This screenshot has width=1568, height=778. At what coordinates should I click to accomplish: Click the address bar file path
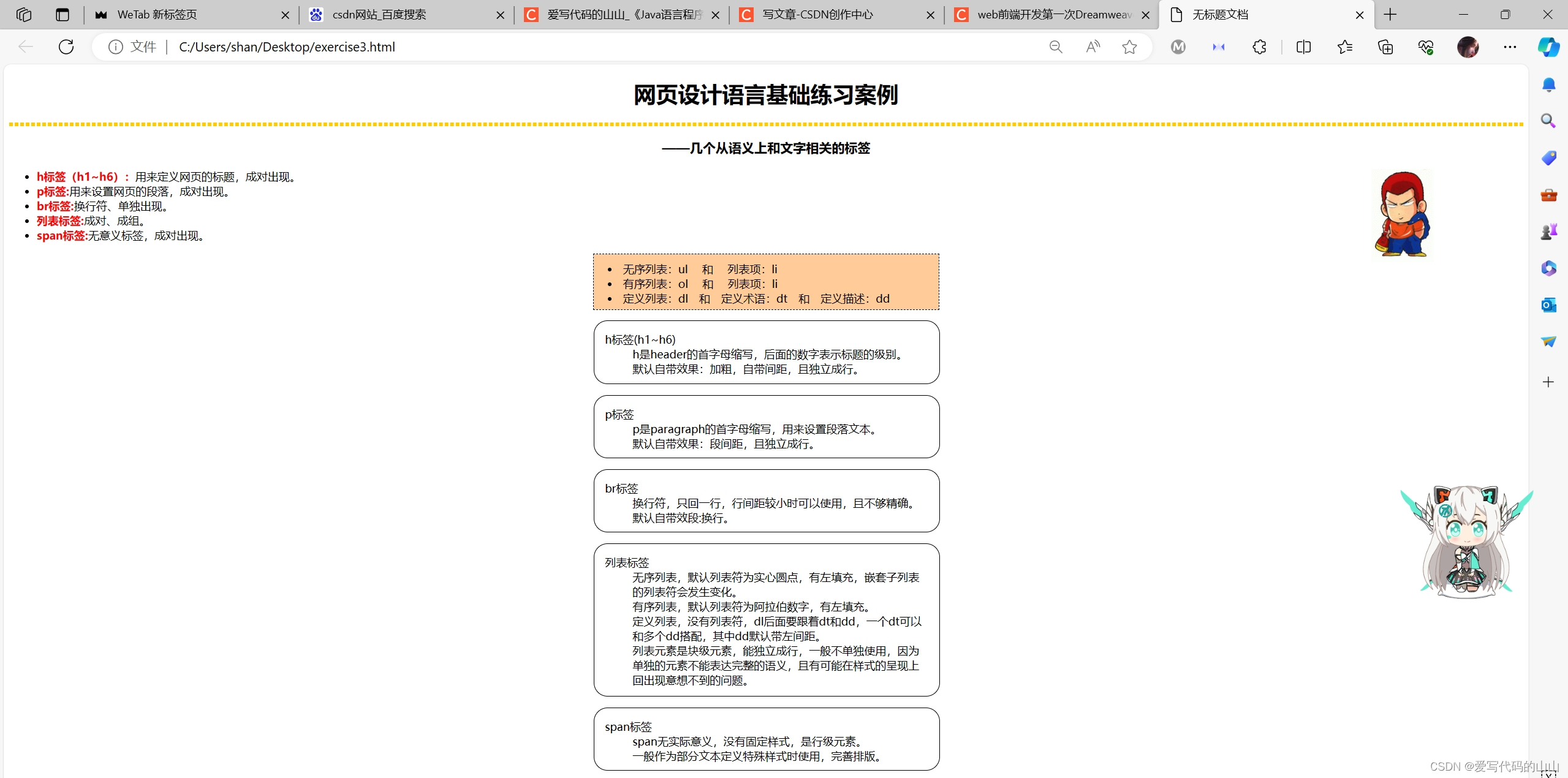[x=287, y=47]
